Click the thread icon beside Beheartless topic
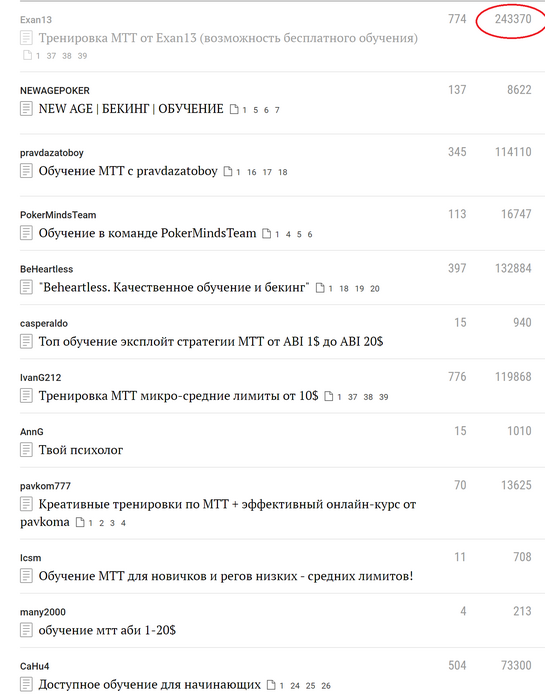The height and width of the screenshot is (700, 545). [26, 287]
